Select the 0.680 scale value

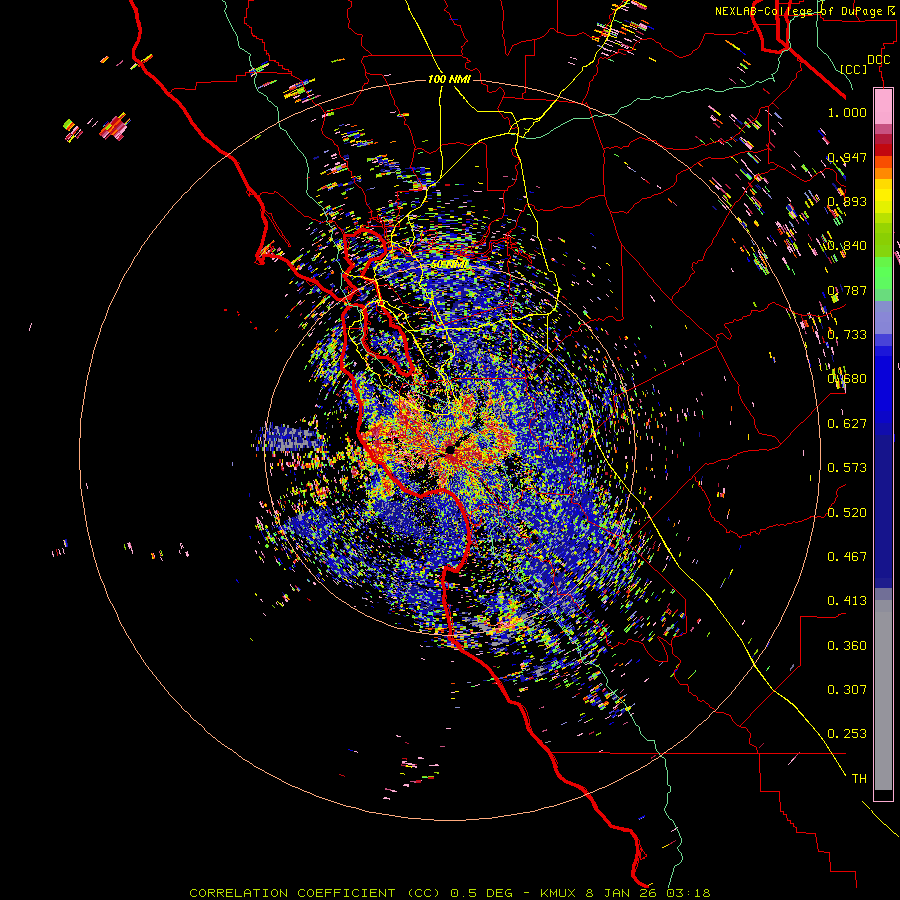(847, 379)
